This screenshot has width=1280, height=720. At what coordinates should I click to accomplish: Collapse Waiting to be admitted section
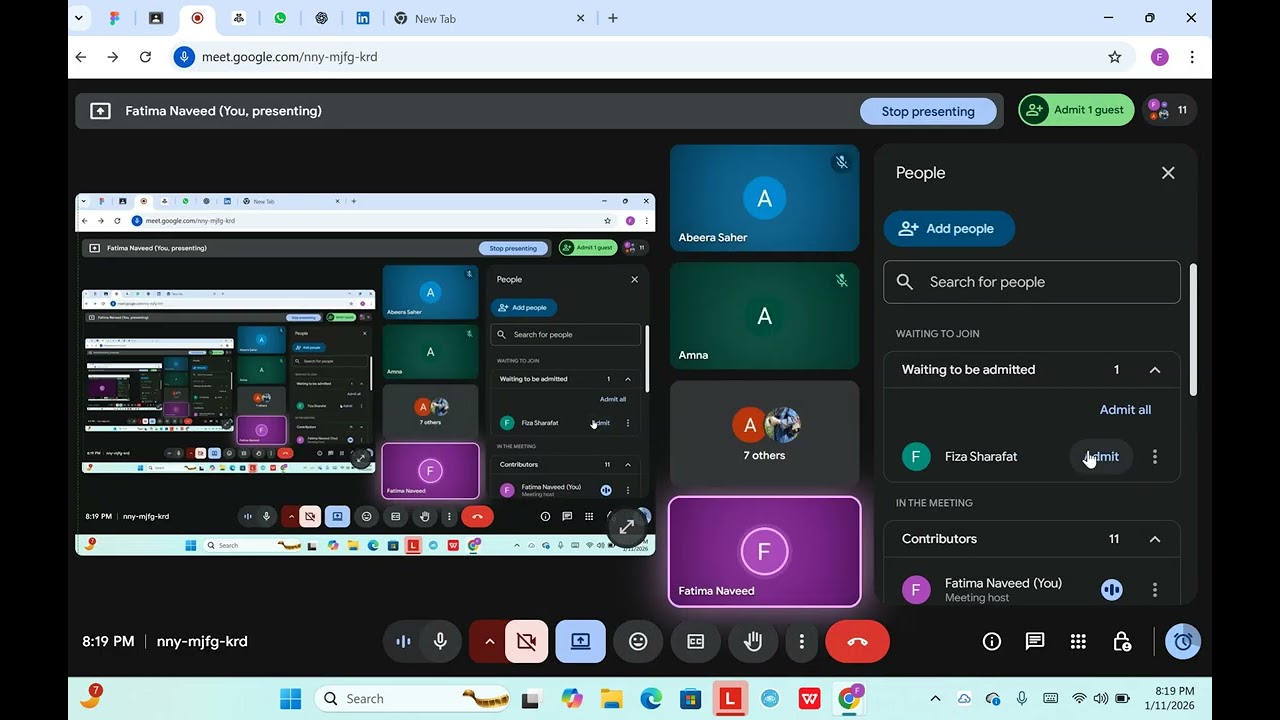coord(1155,370)
